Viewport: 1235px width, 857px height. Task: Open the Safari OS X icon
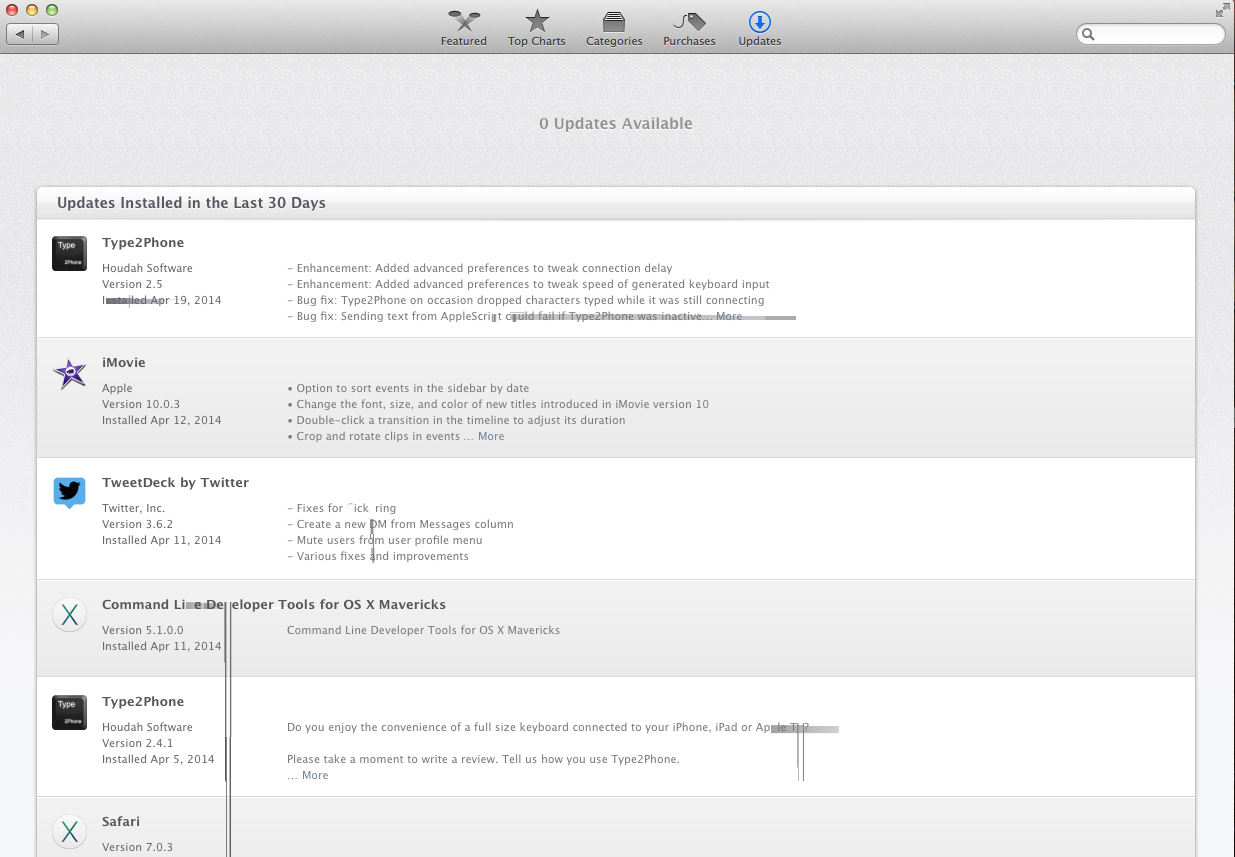[69, 831]
